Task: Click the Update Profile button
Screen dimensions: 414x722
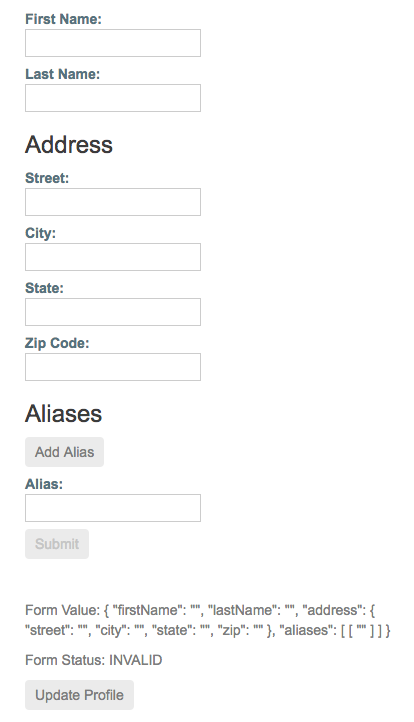Action: [79, 695]
